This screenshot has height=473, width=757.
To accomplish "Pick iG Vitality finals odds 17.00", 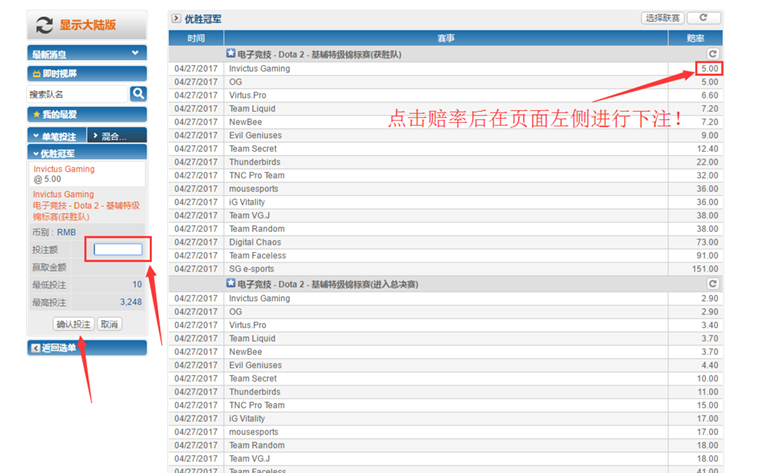I will (707, 418).
